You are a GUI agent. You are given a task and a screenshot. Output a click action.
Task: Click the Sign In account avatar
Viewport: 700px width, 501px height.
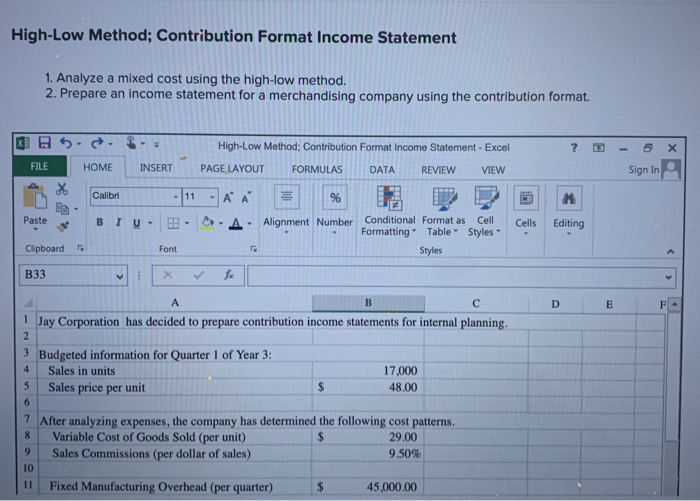point(671,169)
